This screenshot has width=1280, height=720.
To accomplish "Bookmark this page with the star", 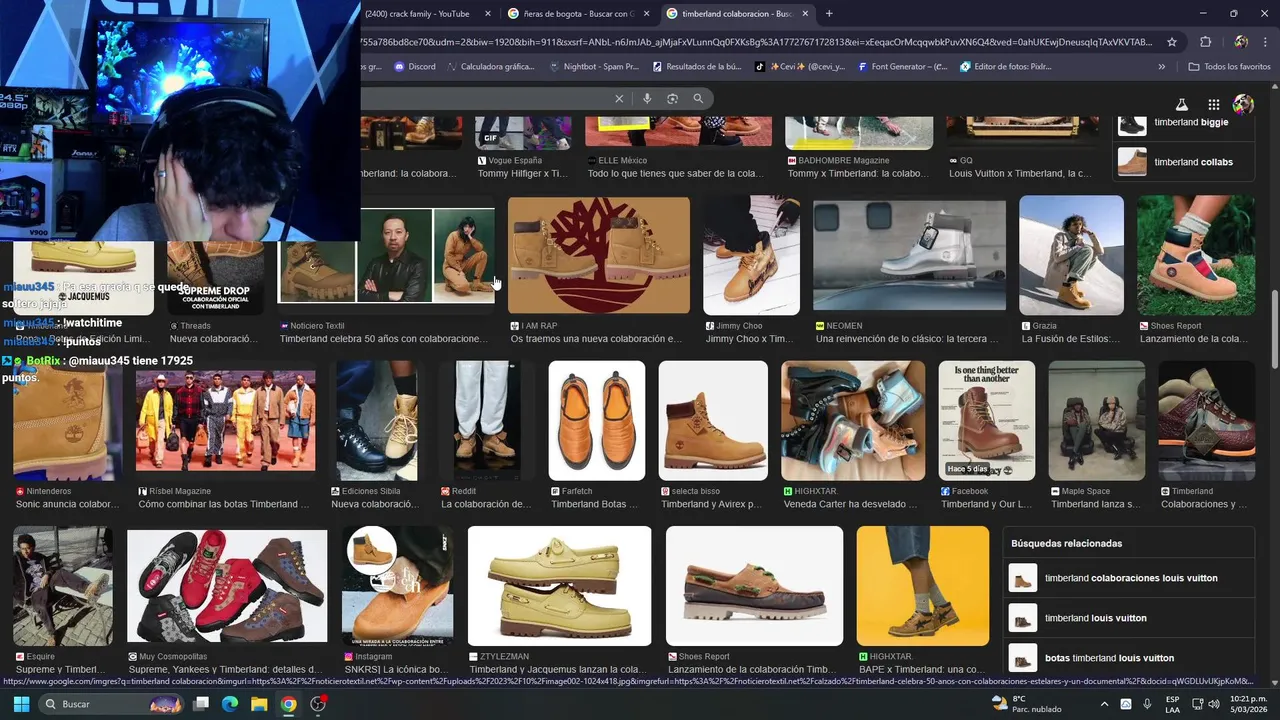I will (x=1172, y=42).
